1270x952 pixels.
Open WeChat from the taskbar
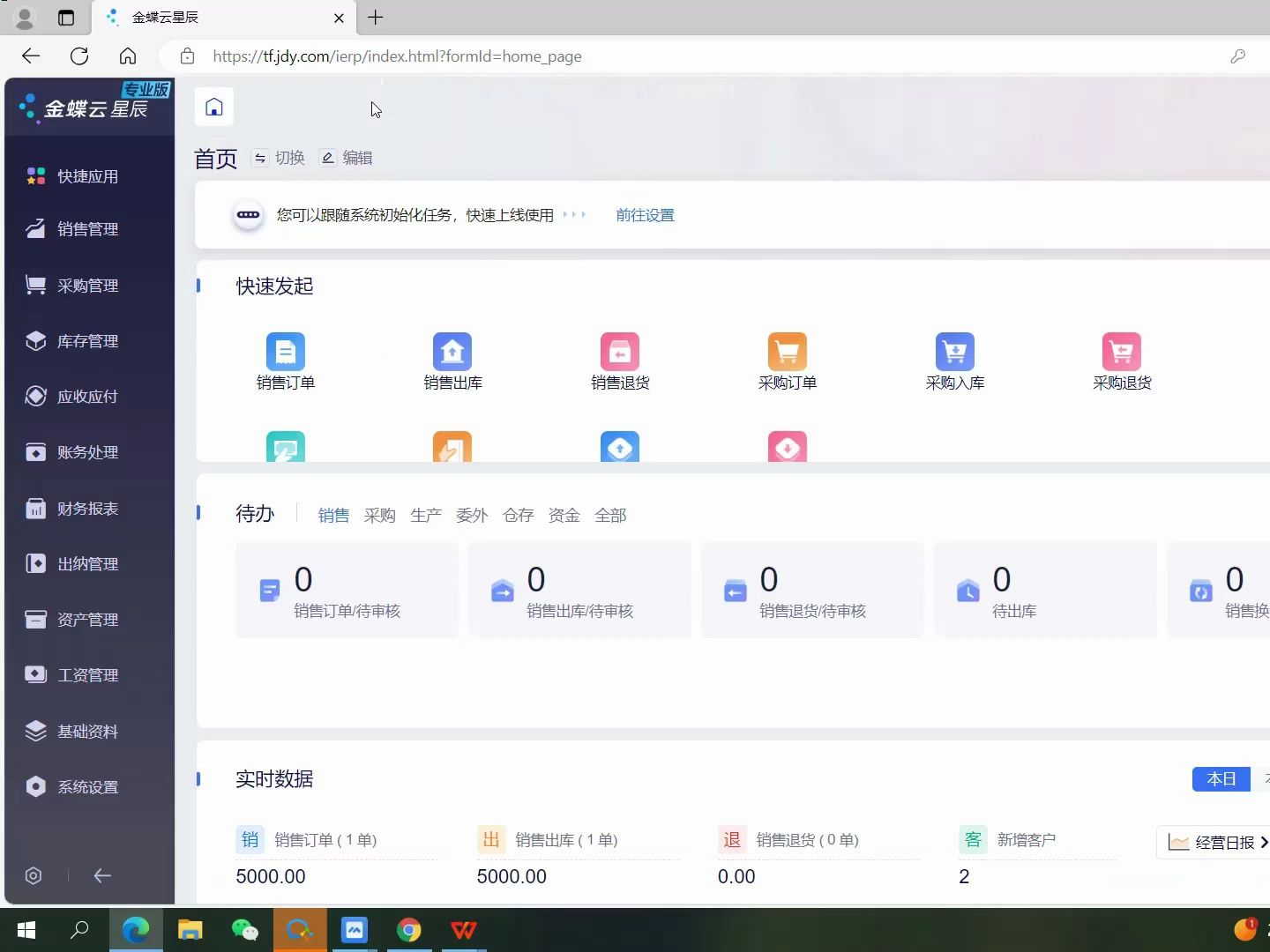pos(245,930)
